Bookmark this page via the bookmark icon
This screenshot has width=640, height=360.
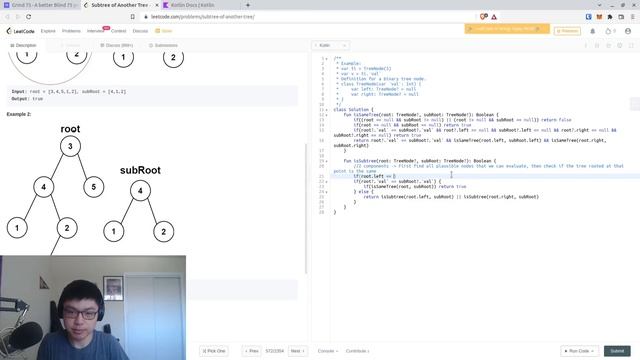[133, 17]
